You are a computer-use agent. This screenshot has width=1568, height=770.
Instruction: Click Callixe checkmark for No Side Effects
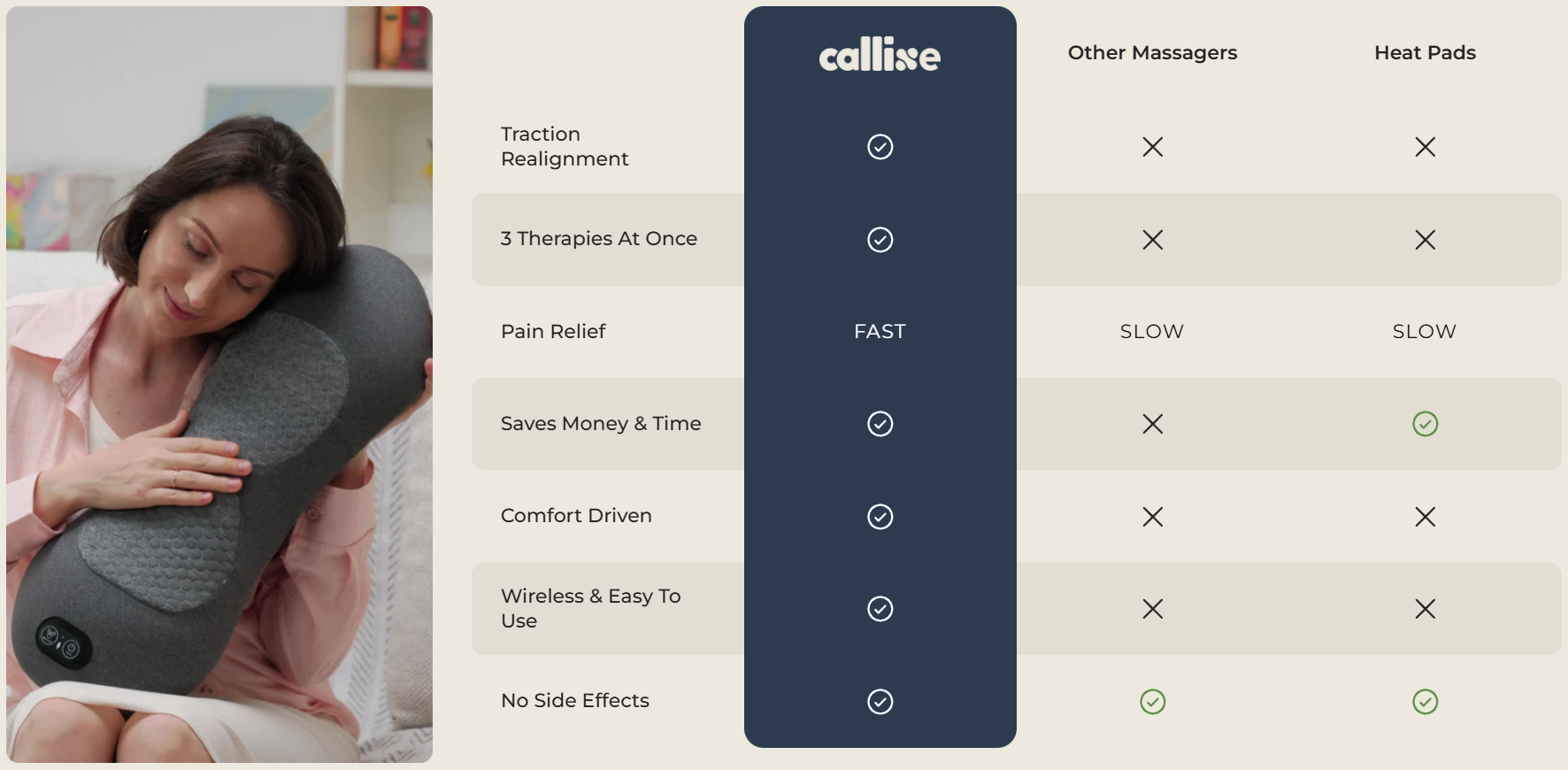coord(880,702)
